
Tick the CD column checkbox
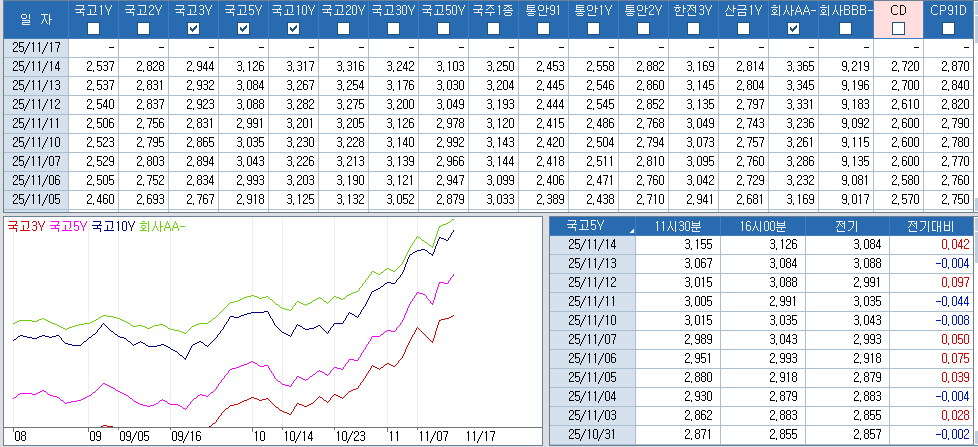pos(898,29)
